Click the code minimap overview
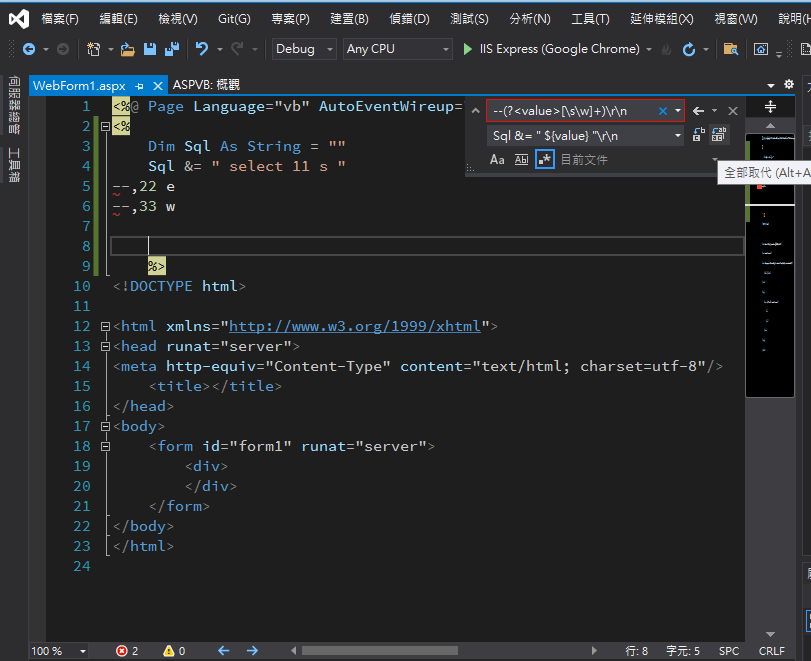Viewport: 811px width, 661px height. click(x=770, y=265)
